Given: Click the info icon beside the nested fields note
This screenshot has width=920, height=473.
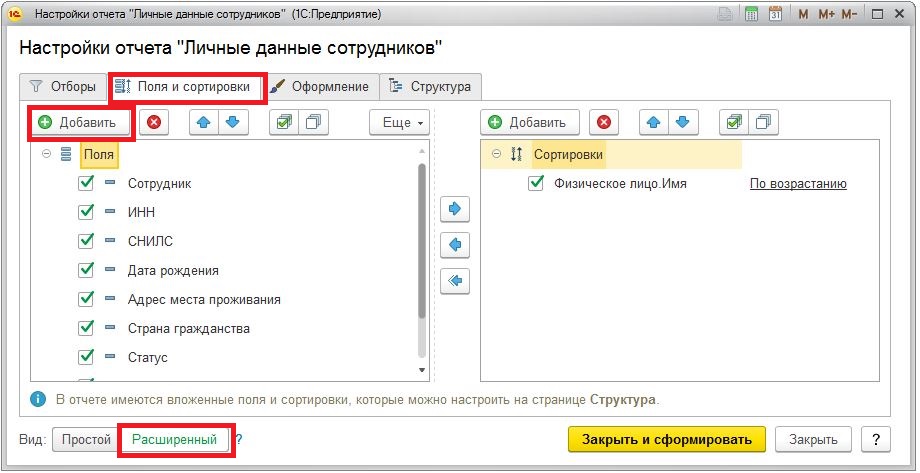Looking at the screenshot, I should tap(37, 400).
